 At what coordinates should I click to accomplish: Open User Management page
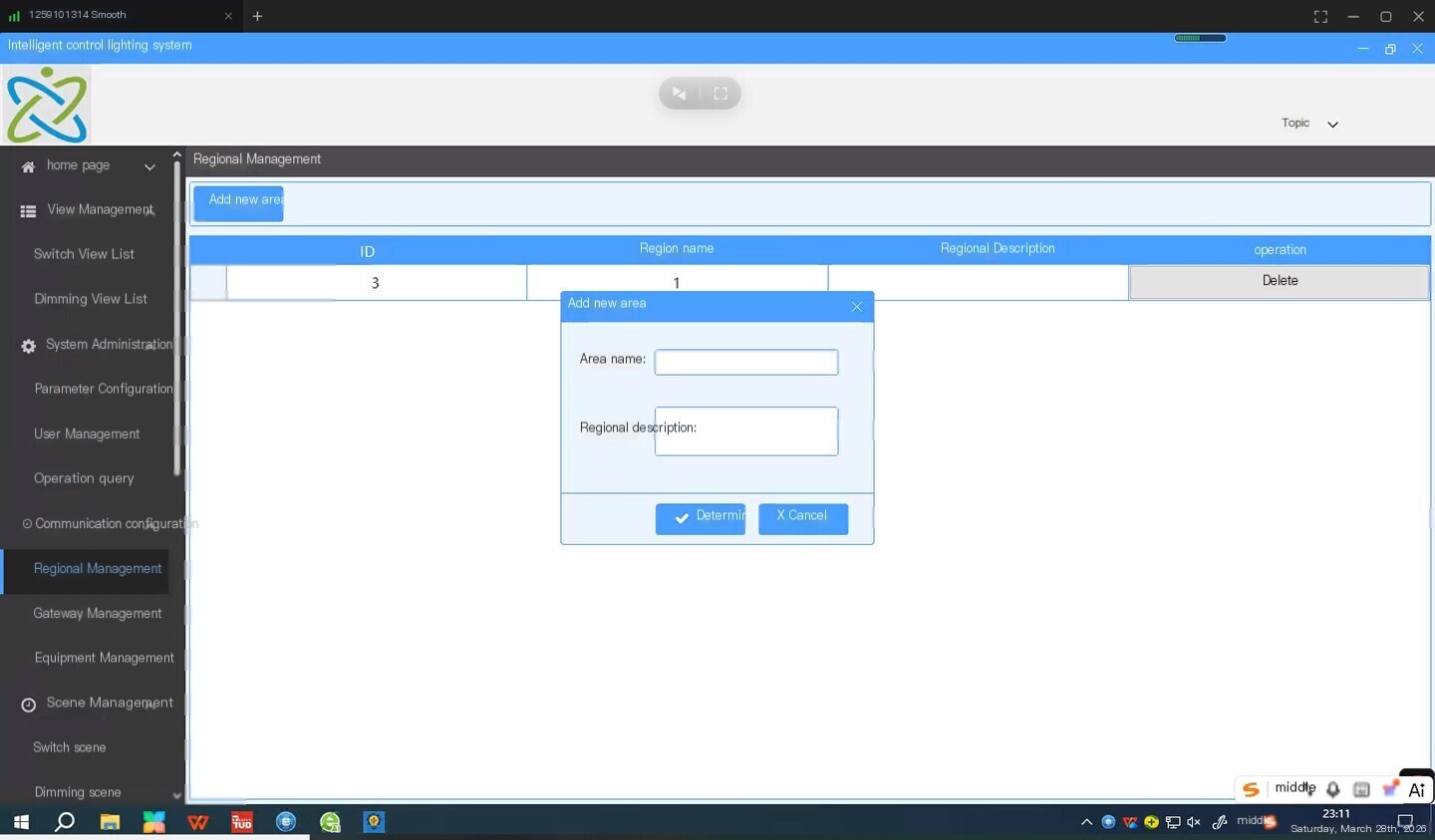pyautogui.click(x=87, y=434)
